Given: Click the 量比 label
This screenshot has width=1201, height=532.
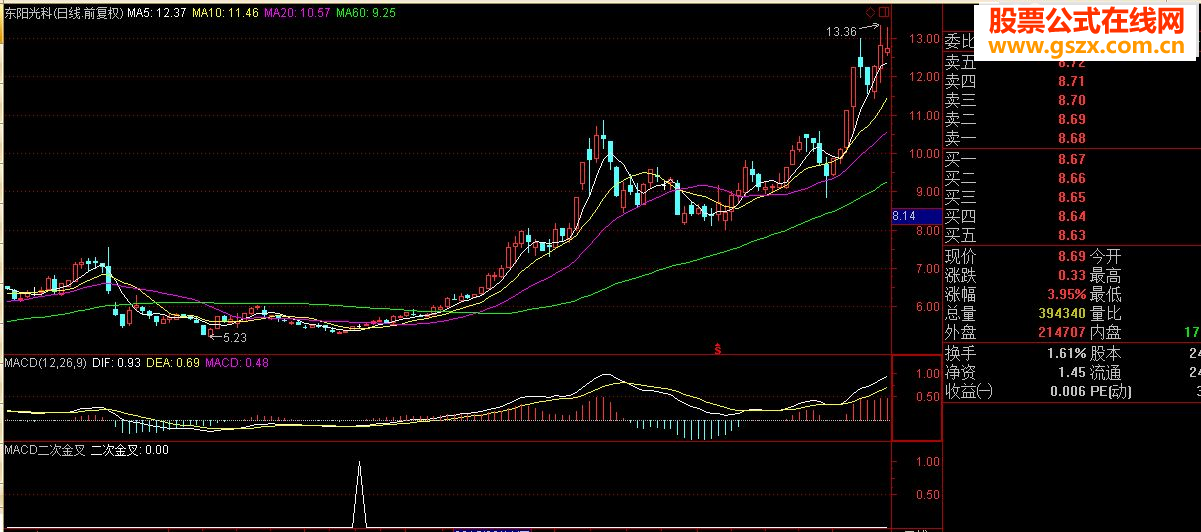Looking at the screenshot, I should 1105,313.
